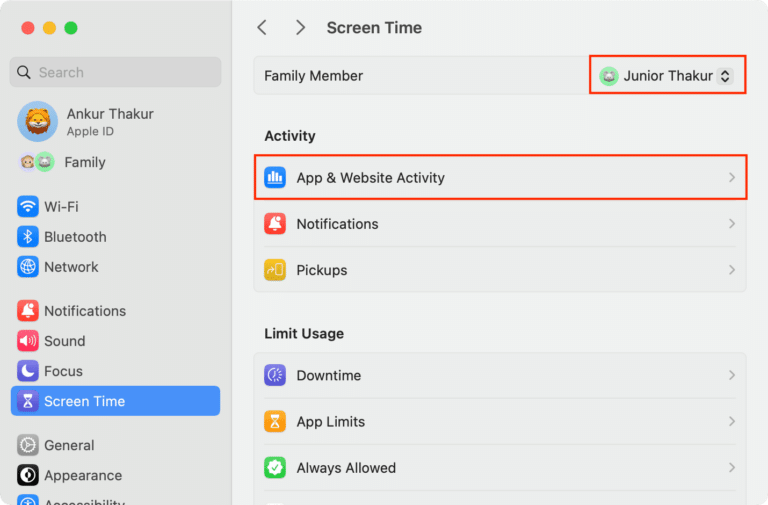Click the Wi-Fi icon in sidebar

(28, 207)
